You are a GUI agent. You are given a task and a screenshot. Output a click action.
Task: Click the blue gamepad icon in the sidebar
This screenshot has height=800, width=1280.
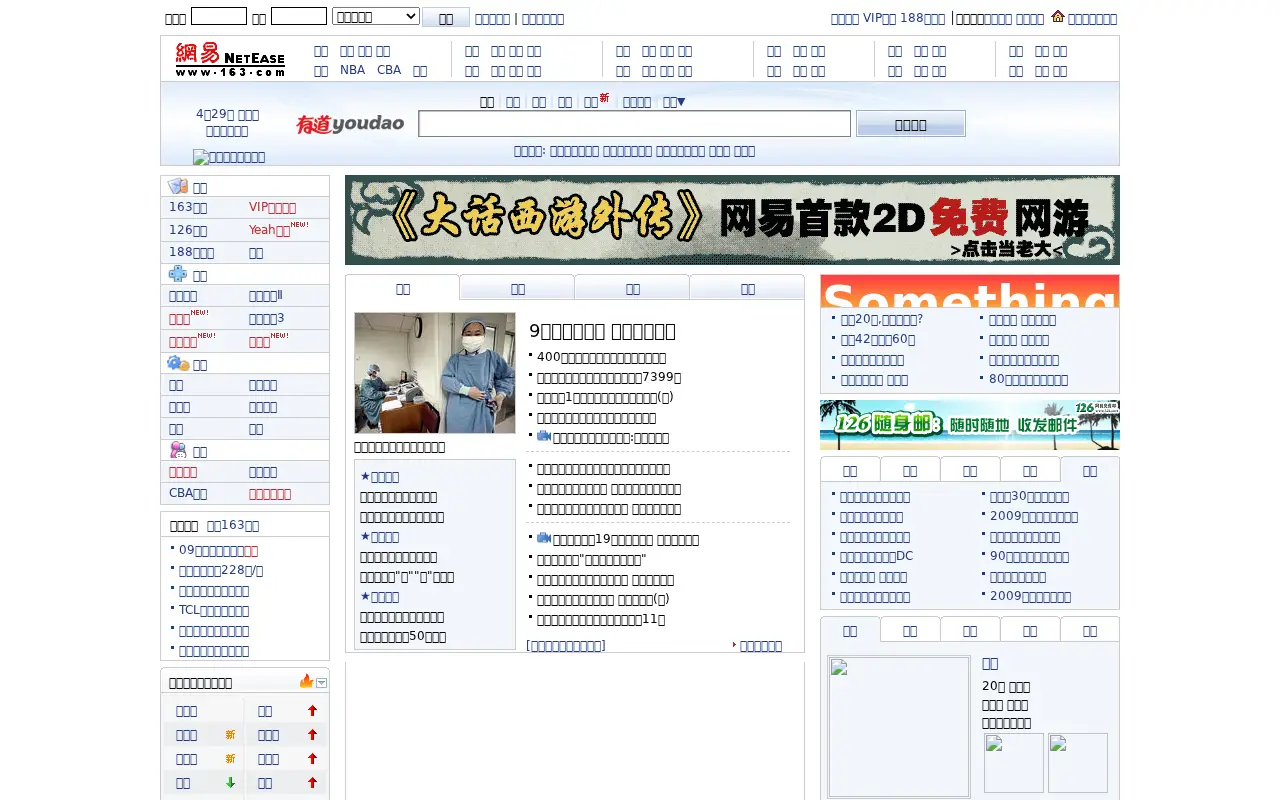(x=178, y=274)
